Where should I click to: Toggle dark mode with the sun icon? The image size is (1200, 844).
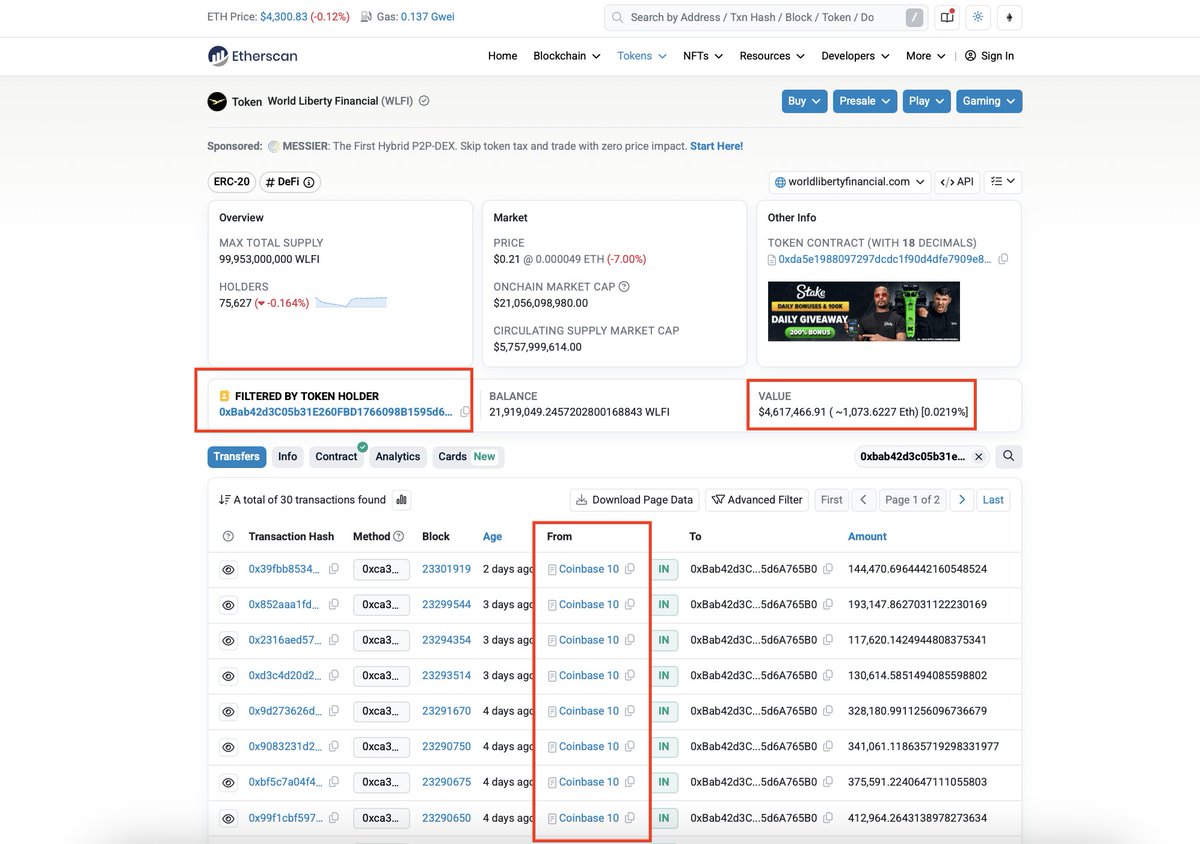(x=978, y=17)
